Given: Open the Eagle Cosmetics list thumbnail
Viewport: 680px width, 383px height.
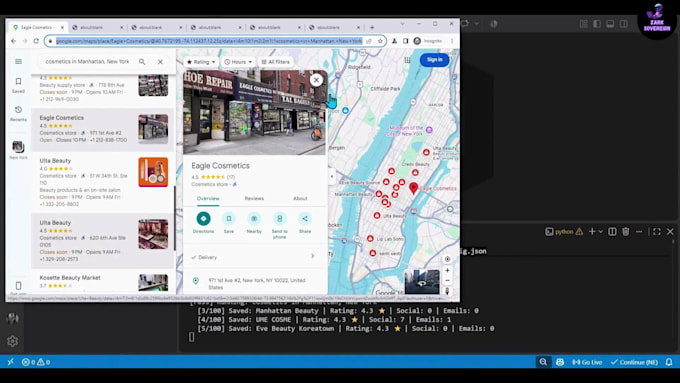Looking at the screenshot, I should pos(153,129).
